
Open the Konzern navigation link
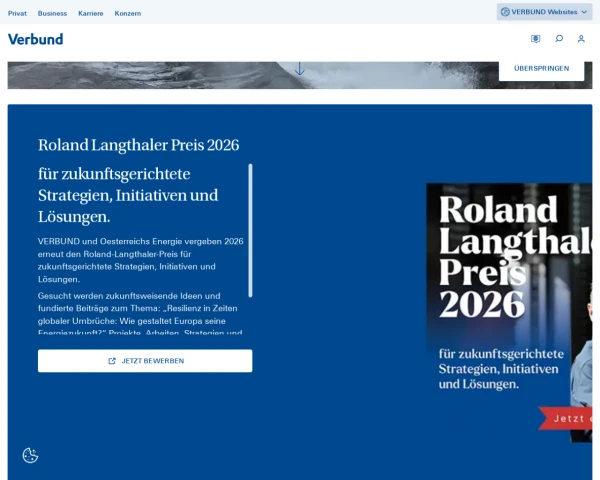click(x=128, y=13)
